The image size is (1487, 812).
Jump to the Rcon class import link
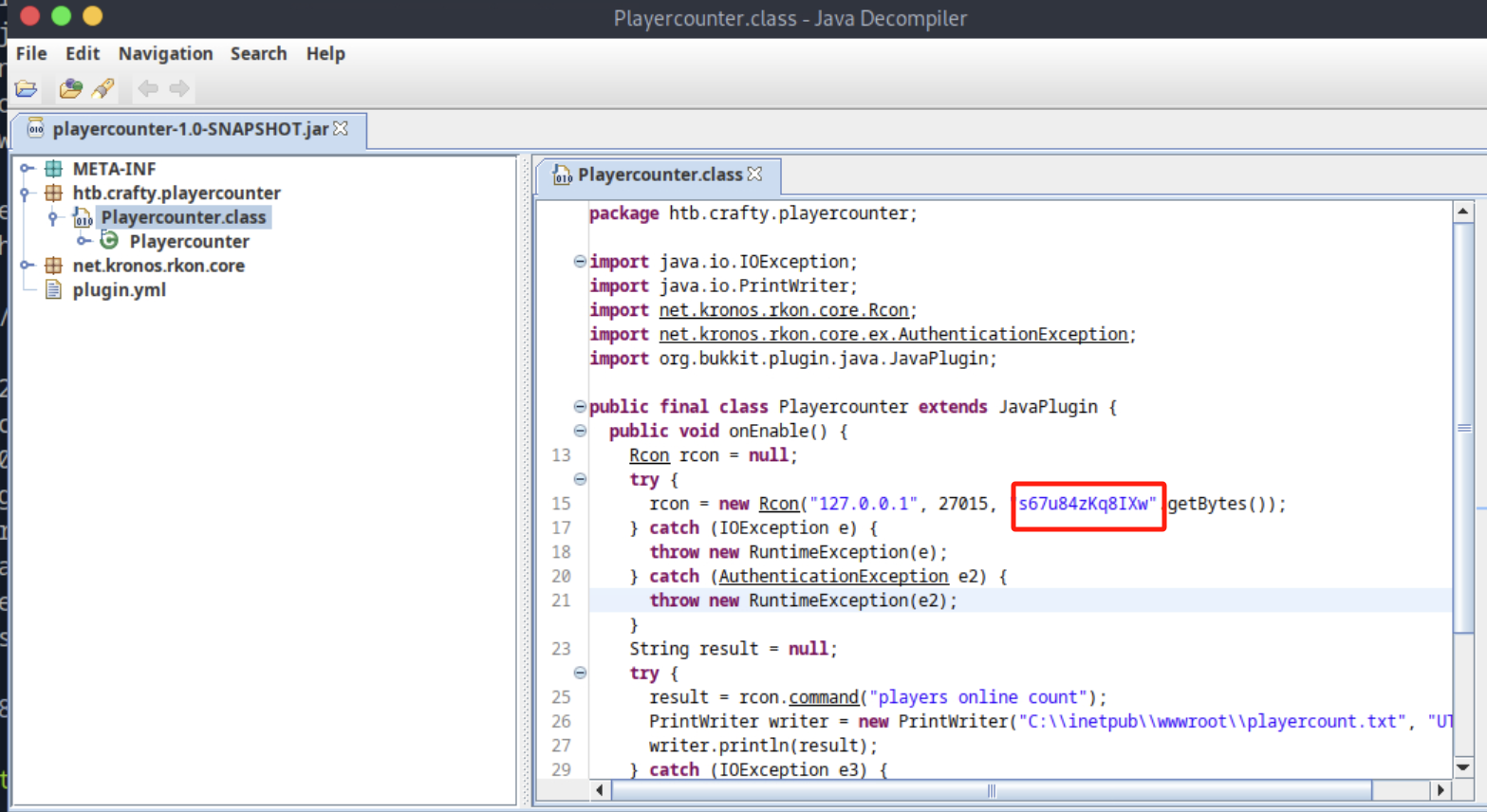(783, 310)
